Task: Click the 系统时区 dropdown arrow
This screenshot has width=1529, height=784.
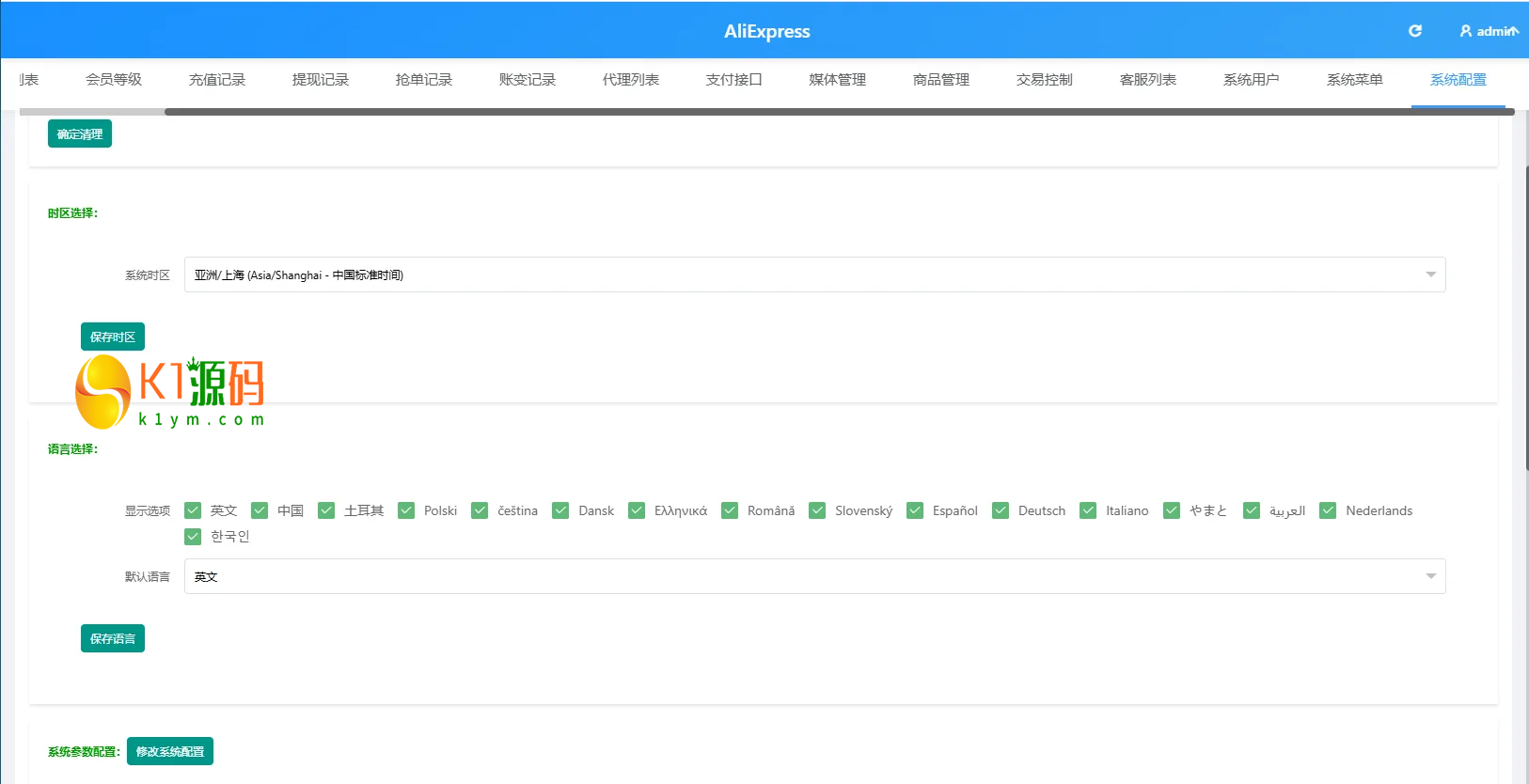Action: coord(1430,274)
